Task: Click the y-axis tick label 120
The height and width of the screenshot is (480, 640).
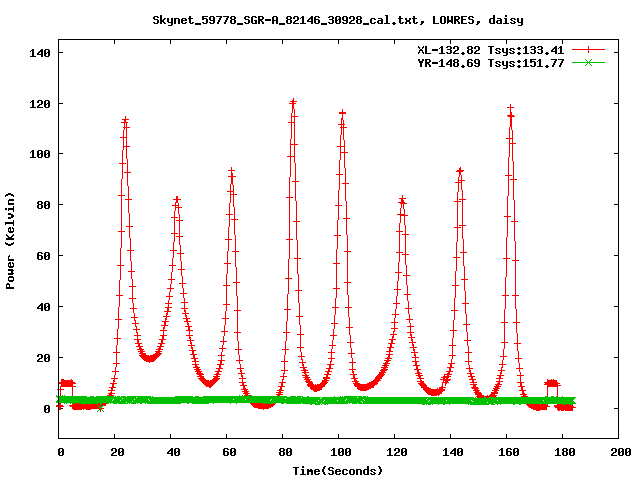Action: pyautogui.click(x=40, y=104)
